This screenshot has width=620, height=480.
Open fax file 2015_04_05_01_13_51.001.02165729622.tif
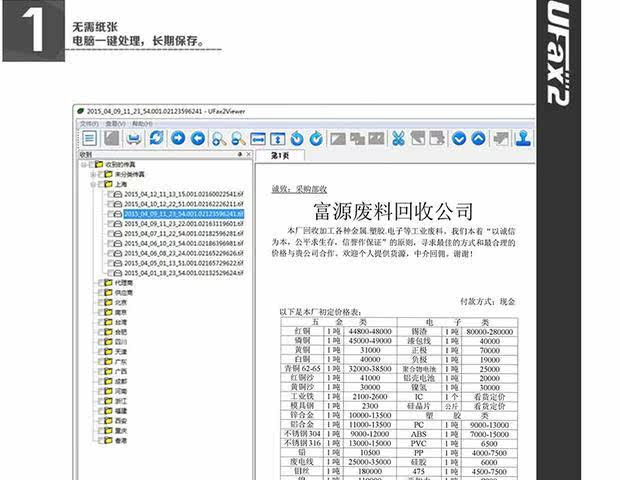pos(184,263)
